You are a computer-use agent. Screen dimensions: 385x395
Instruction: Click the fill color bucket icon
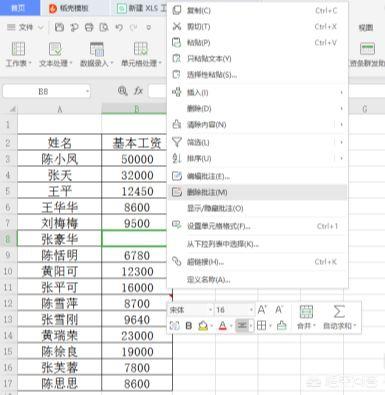203,326
